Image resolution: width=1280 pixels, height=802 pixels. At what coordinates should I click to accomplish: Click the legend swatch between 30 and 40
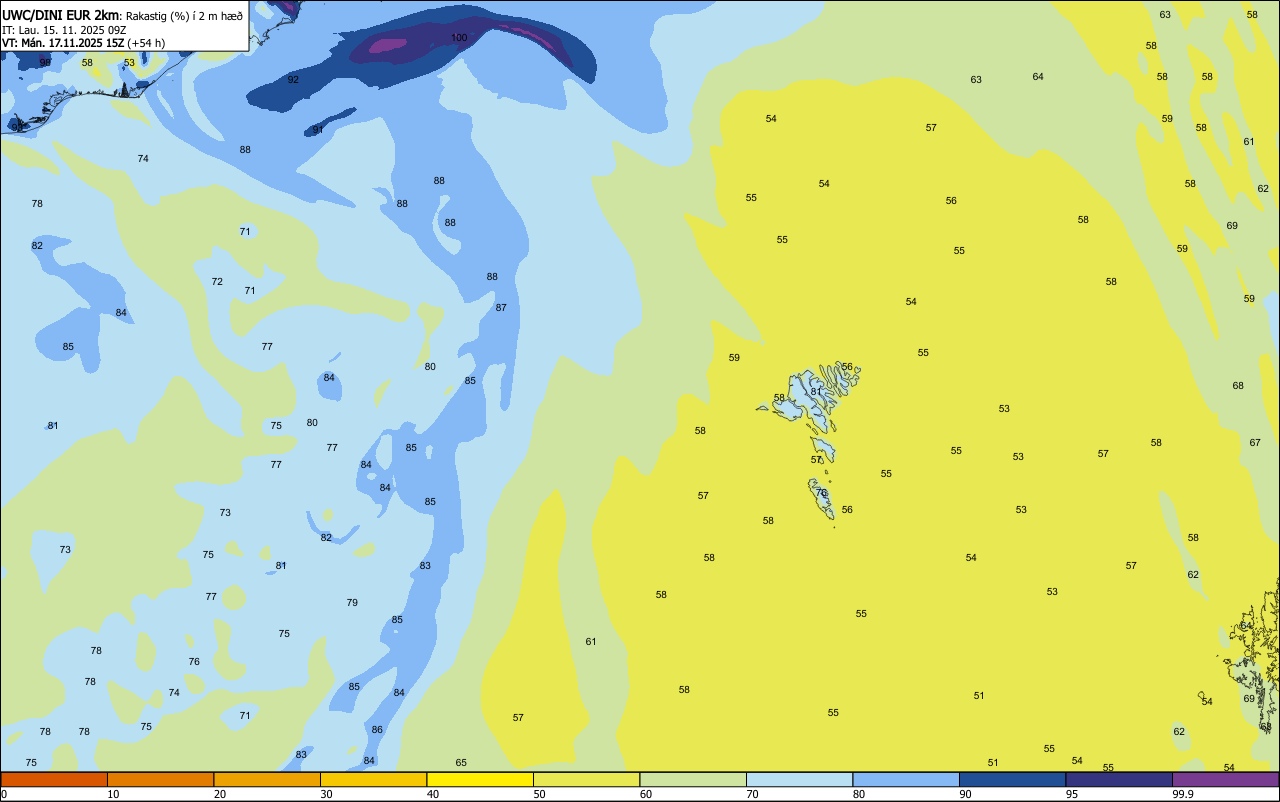pos(373,779)
